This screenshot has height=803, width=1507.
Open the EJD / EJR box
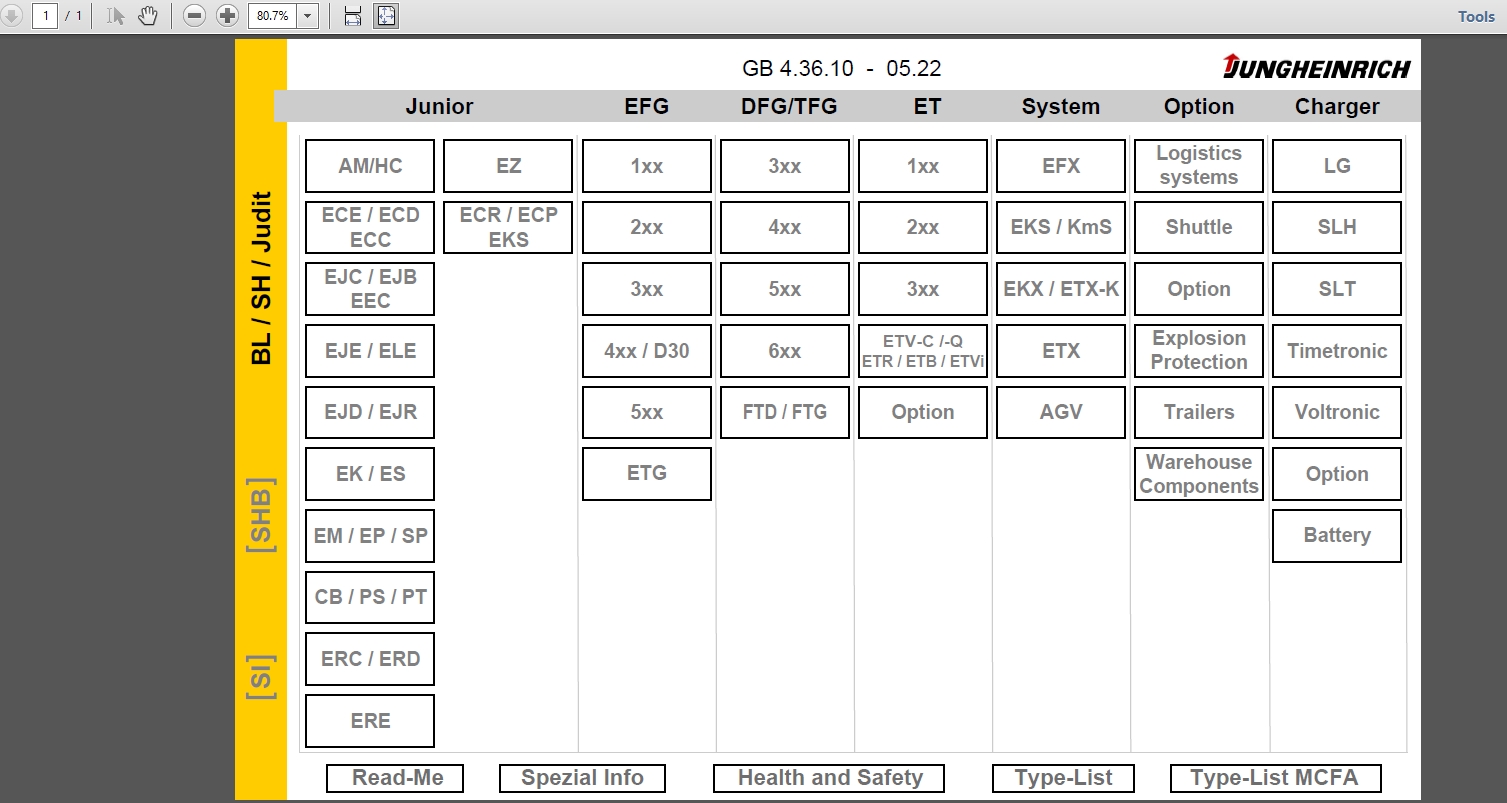pos(370,412)
